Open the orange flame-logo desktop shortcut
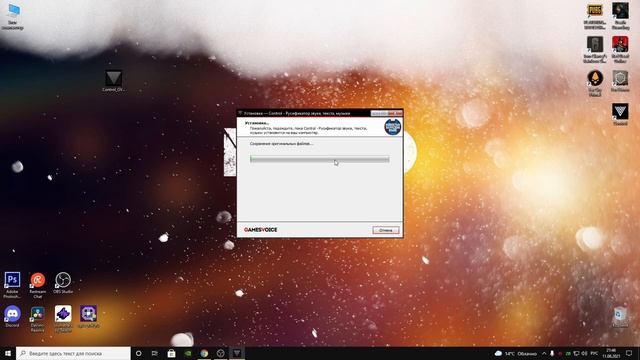The image size is (640, 360). (595, 83)
